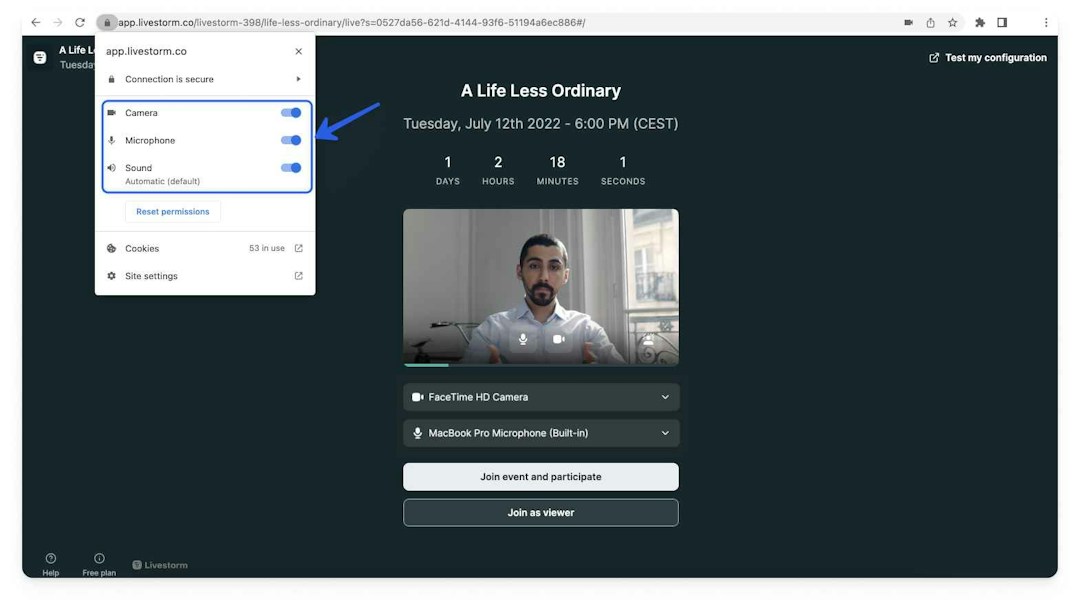The height and width of the screenshot is (611, 1080).
Task: Click the Site settings external link icon
Action: click(x=298, y=276)
